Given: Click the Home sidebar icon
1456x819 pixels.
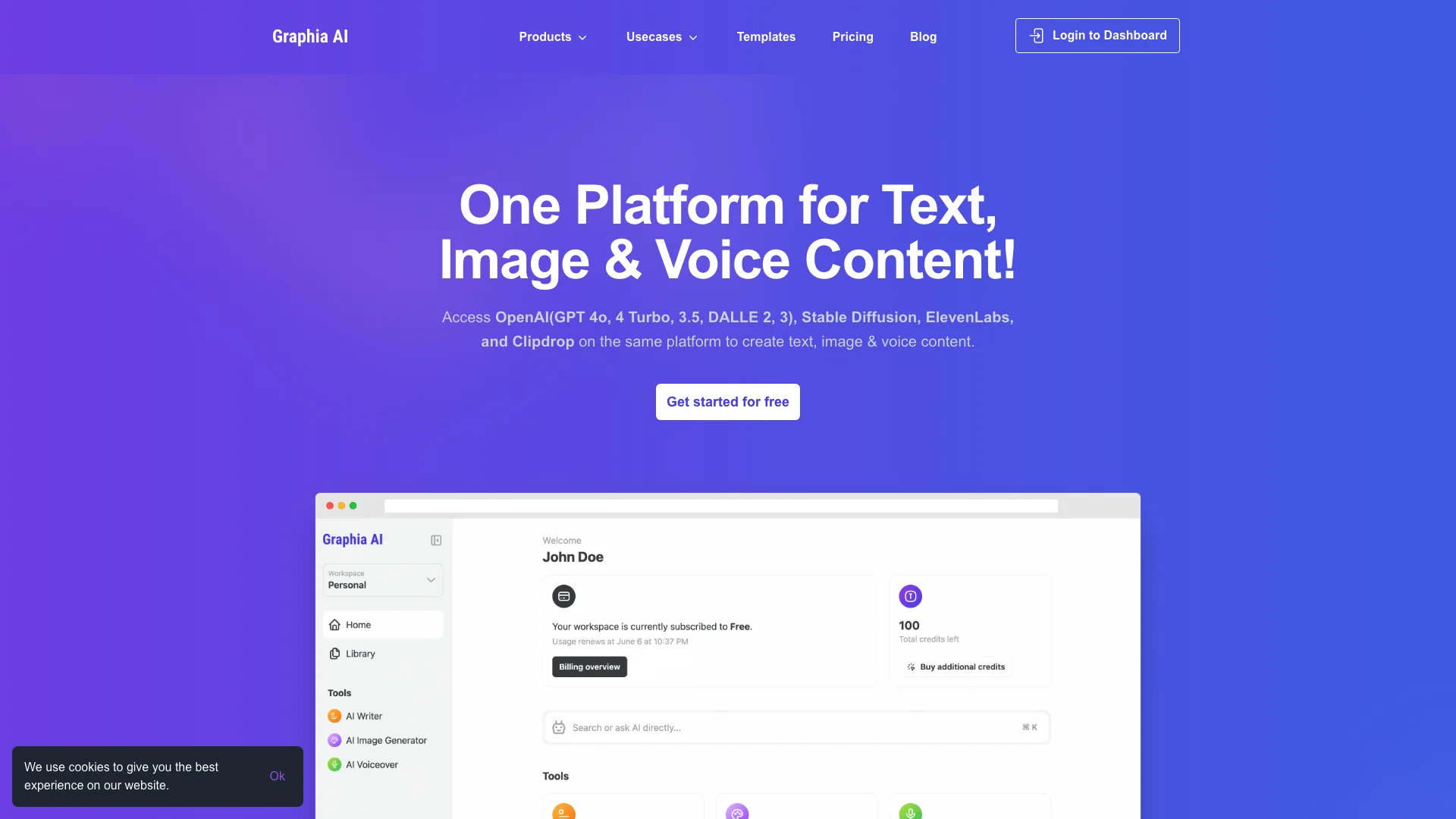Looking at the screenshot, I should (x=335, y=625).
